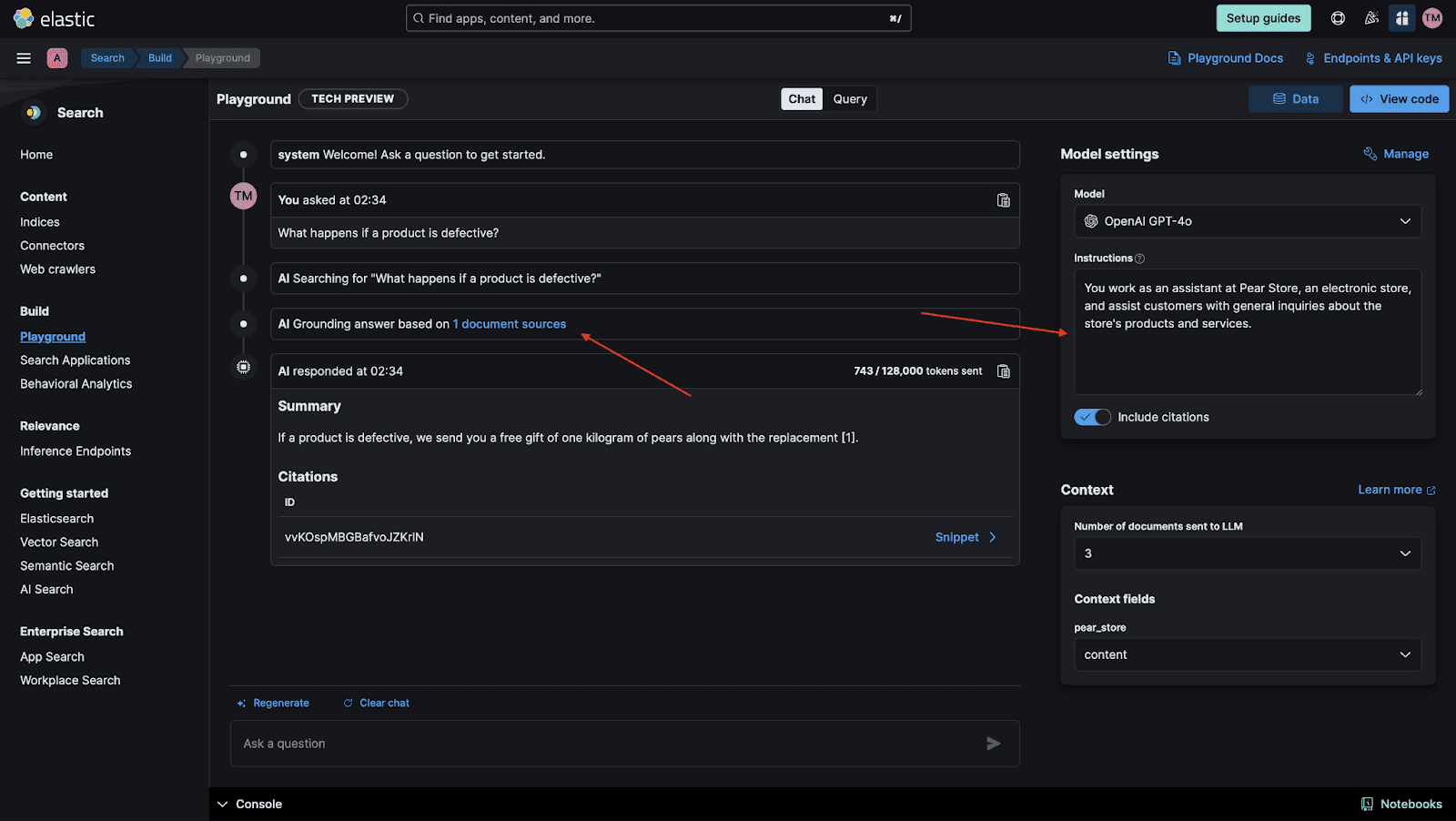Switch to the Query tab
The height and width of the screenshot is (821, 1456).
[850, 99]
